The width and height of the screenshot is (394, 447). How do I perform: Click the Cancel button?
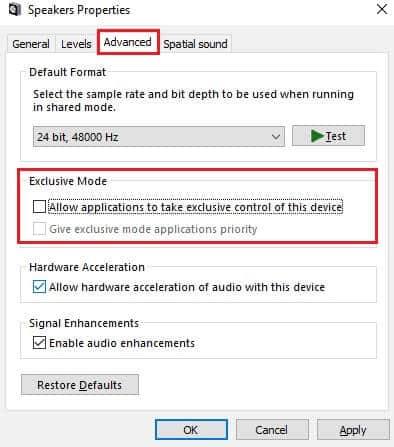(272, 430)
